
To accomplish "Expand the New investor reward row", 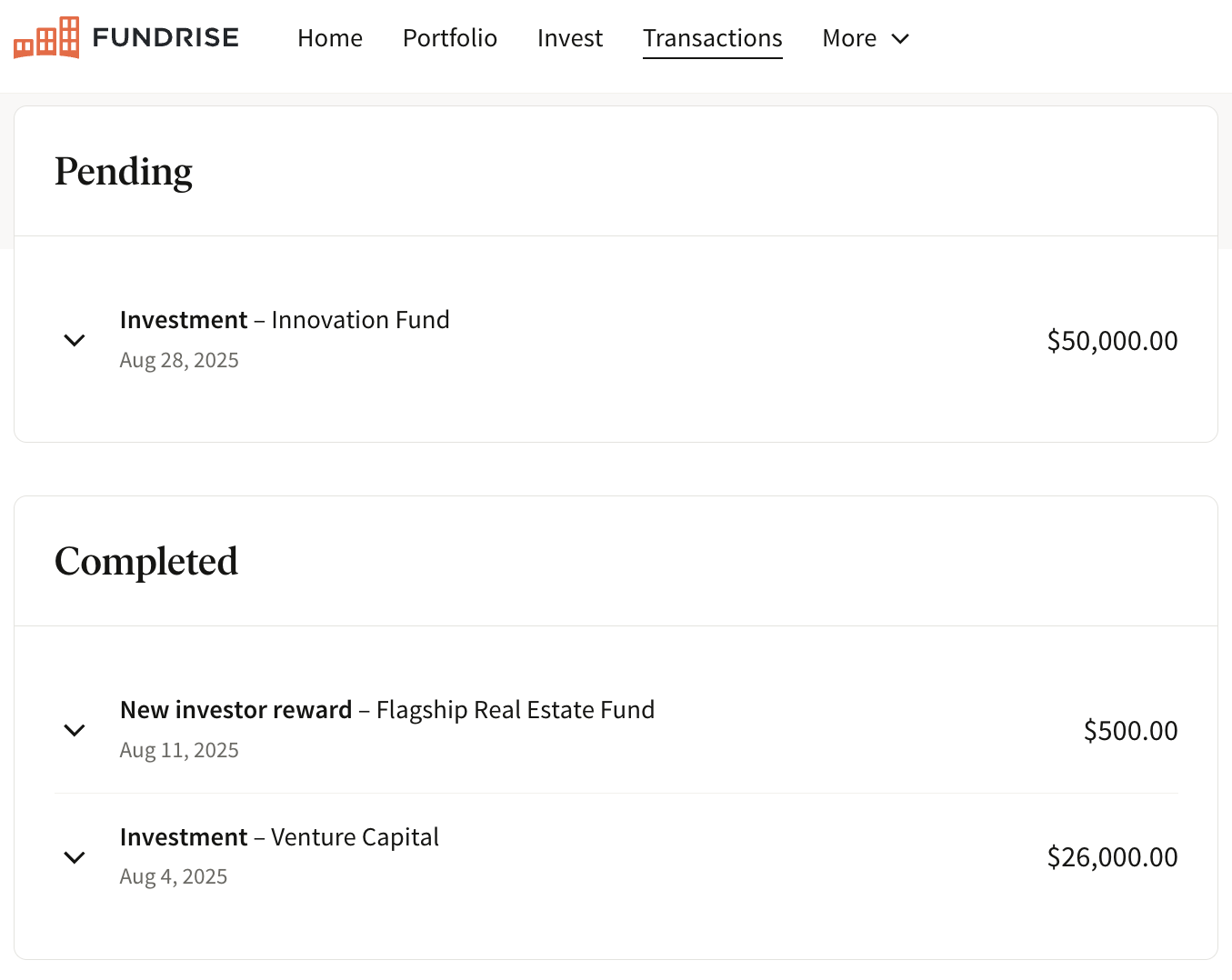I will pos(75,730).
